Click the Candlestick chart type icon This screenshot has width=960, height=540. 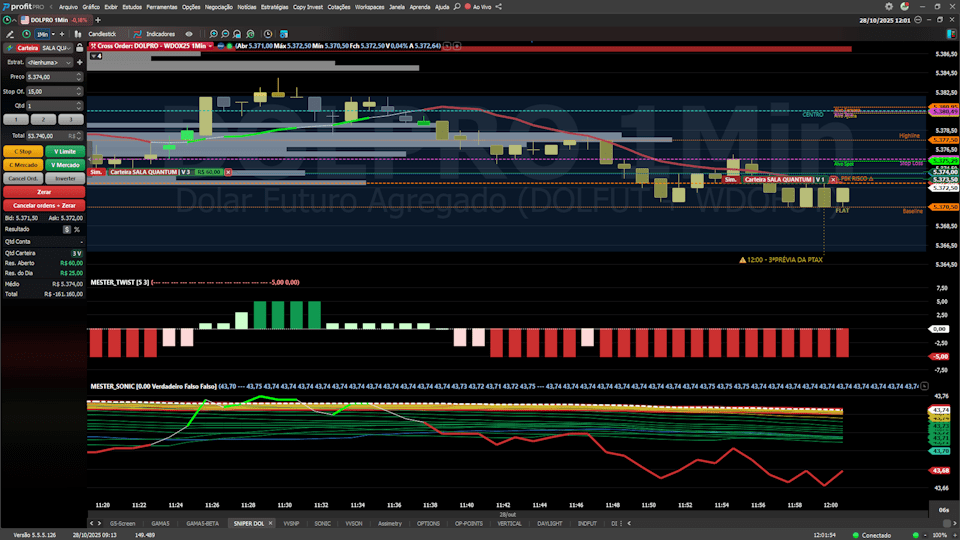point(79,33)
